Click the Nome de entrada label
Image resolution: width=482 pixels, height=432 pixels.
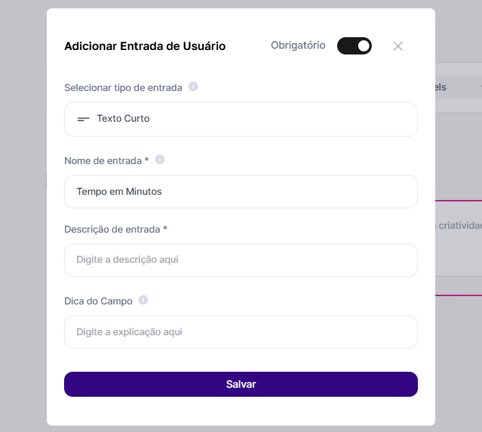pyautogui.click(x=103, y=161)
